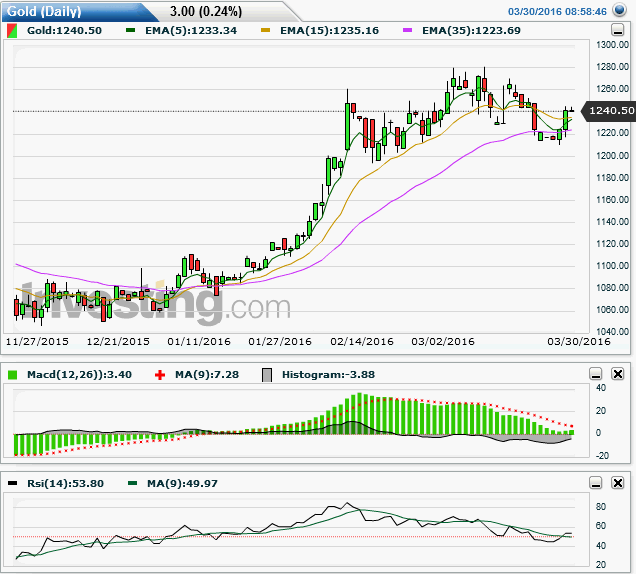
Task: Click the MA(9):49.97 label
Action: pos(182,484)
